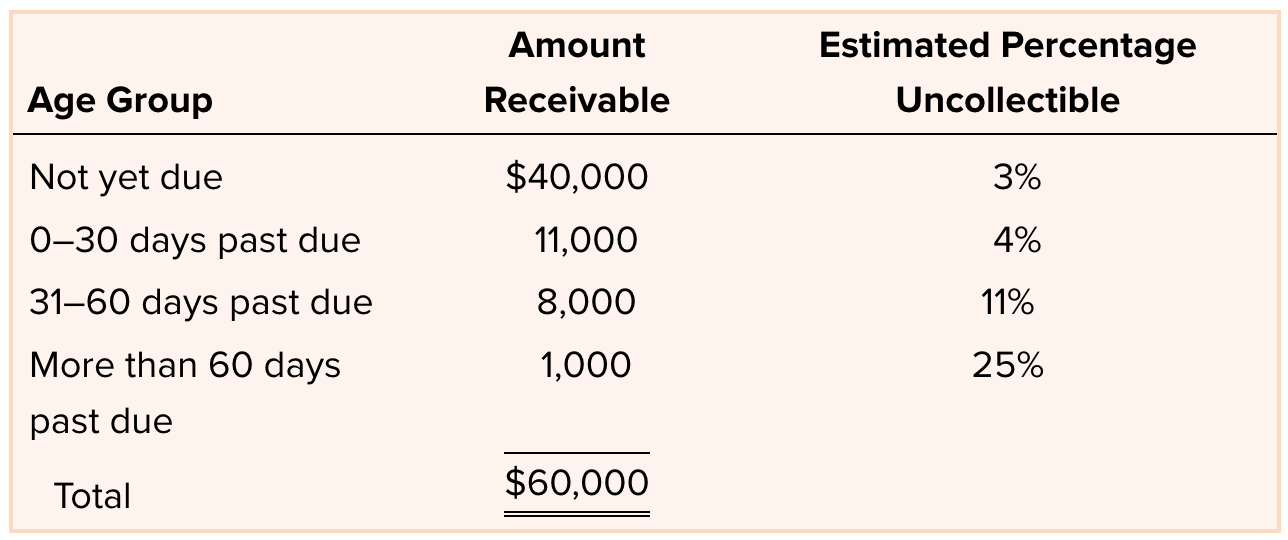1288x540 pixels.
Task: Click the word Receivable in header
Action: 577,100
